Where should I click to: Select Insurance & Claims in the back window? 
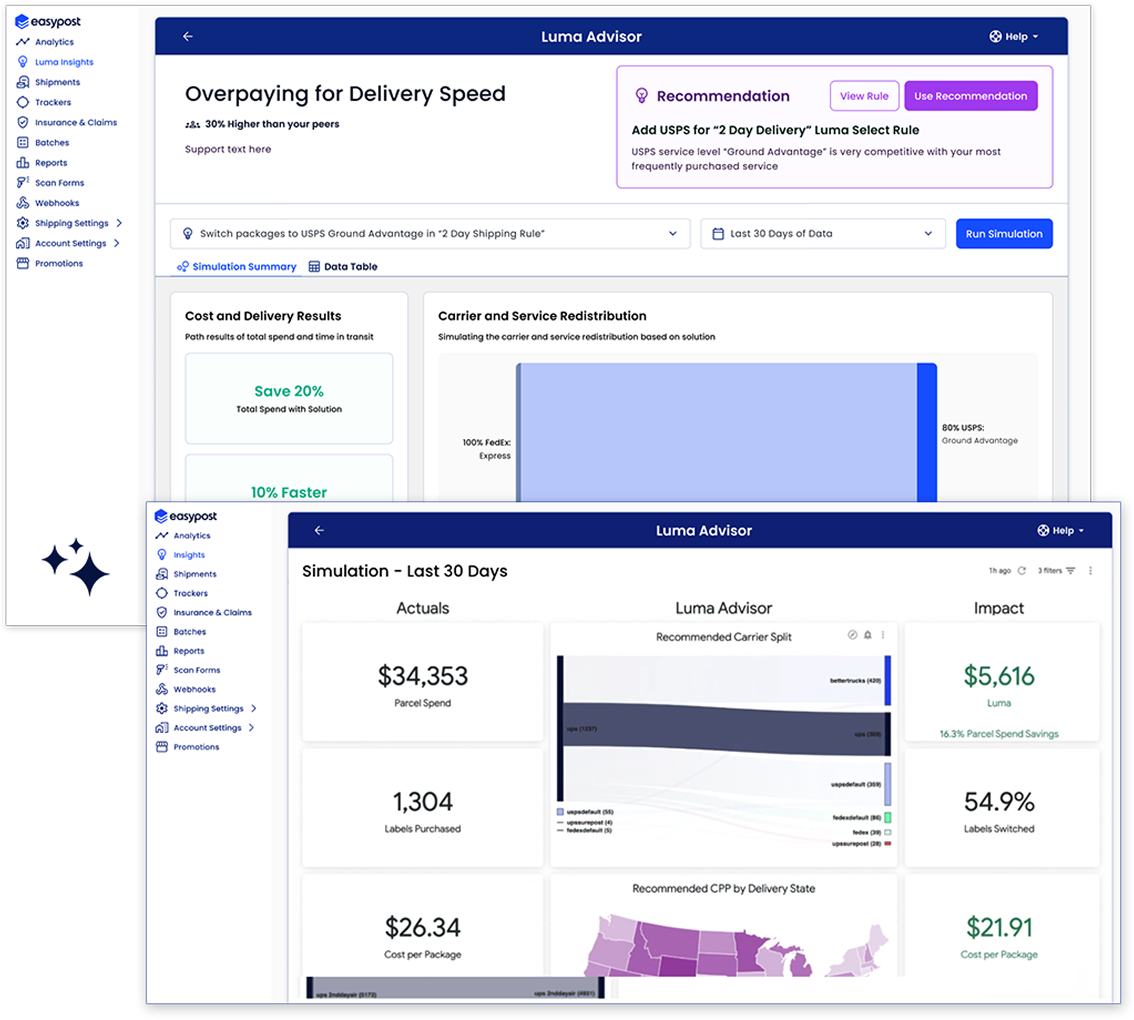(x=67, y=123)
